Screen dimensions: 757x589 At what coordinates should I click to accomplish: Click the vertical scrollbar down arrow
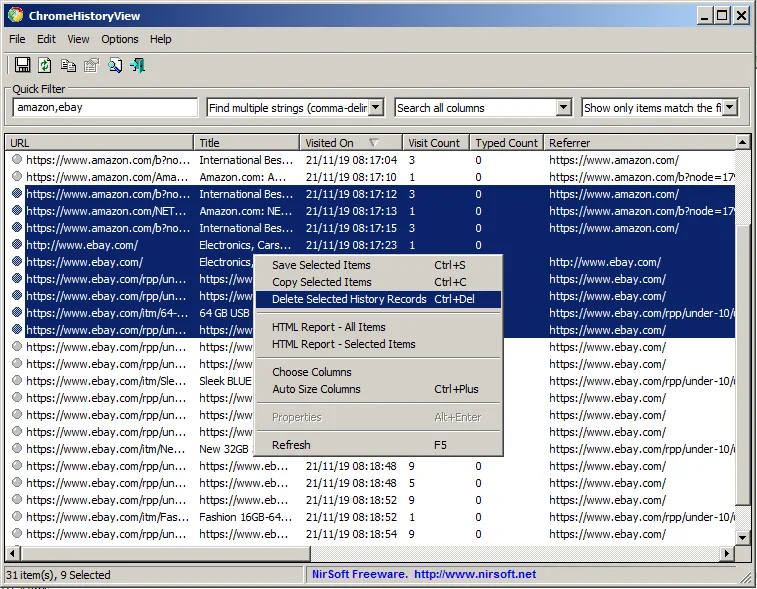coord(743,537)
